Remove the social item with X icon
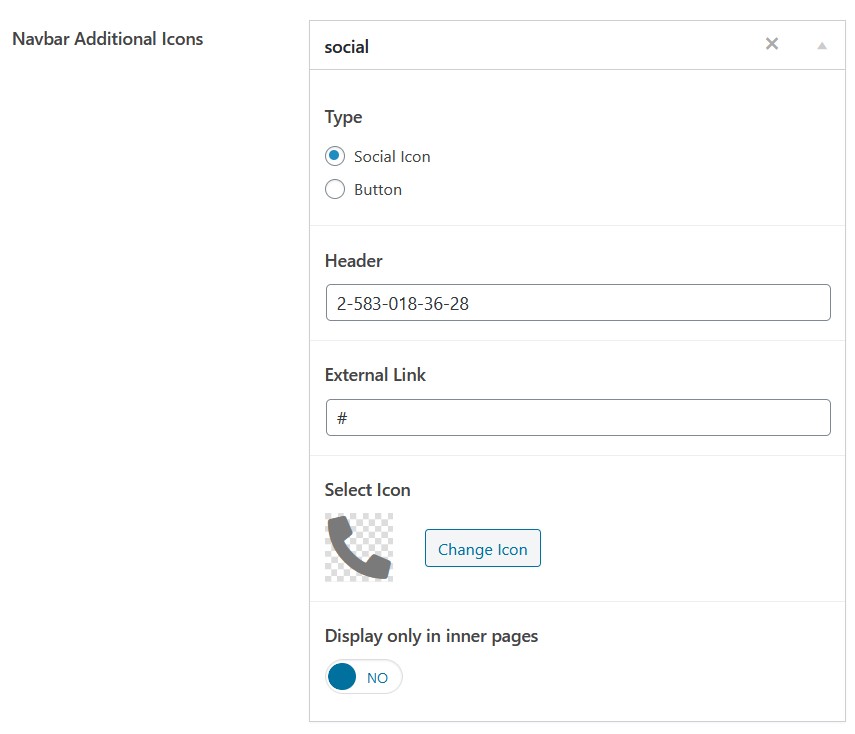This screenshot has height=734, width=855. click(x=772, y=44)
